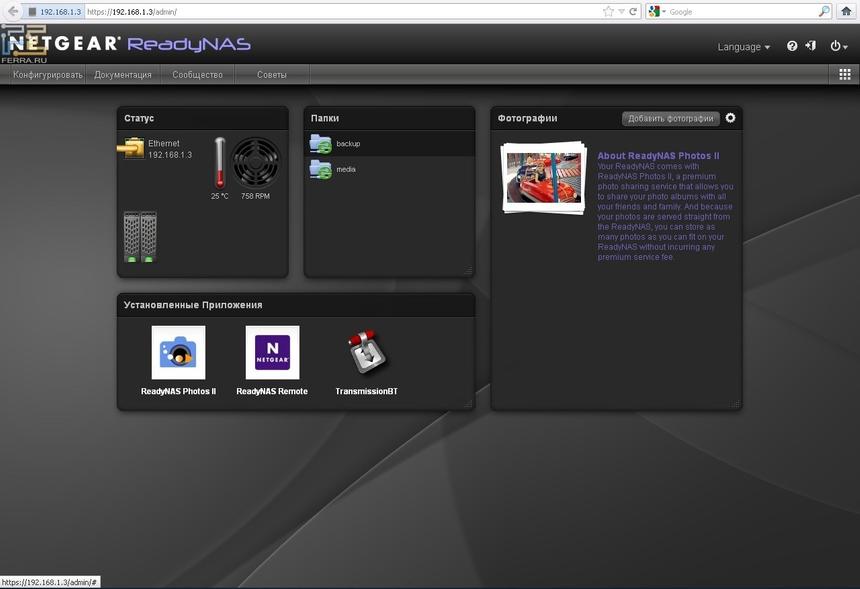Expand the power options dropdown

[x=838, y=46]
